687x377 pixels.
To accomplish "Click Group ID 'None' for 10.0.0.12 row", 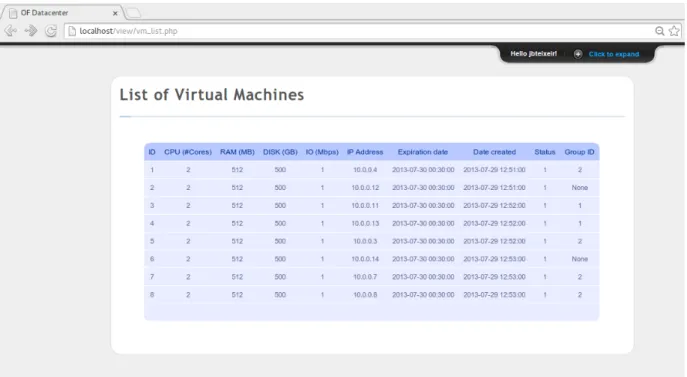I will point(580,188).
